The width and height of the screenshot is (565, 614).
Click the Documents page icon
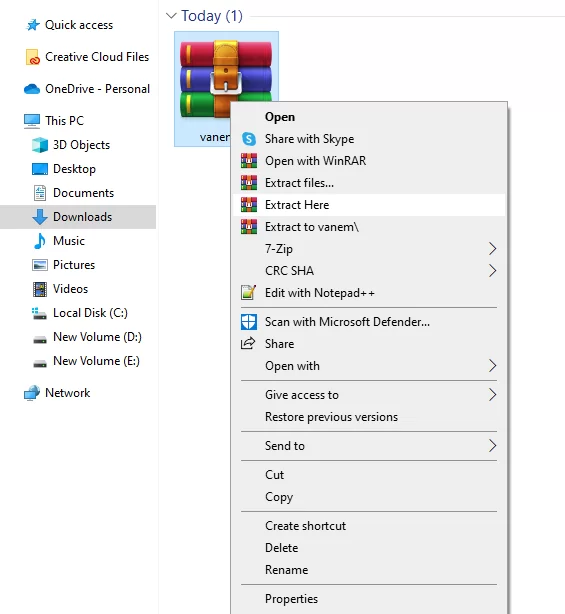pos(40,193)
